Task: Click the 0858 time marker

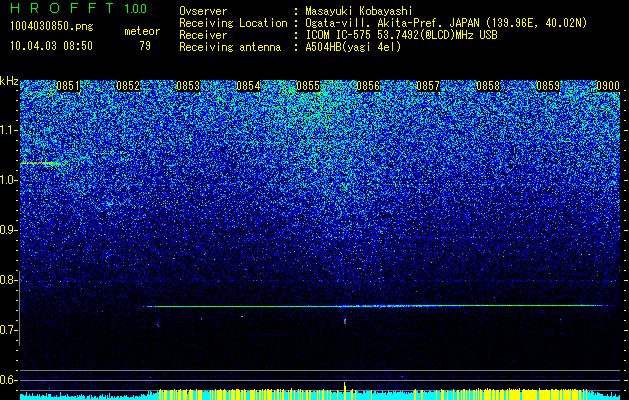Action: (488, 86)
